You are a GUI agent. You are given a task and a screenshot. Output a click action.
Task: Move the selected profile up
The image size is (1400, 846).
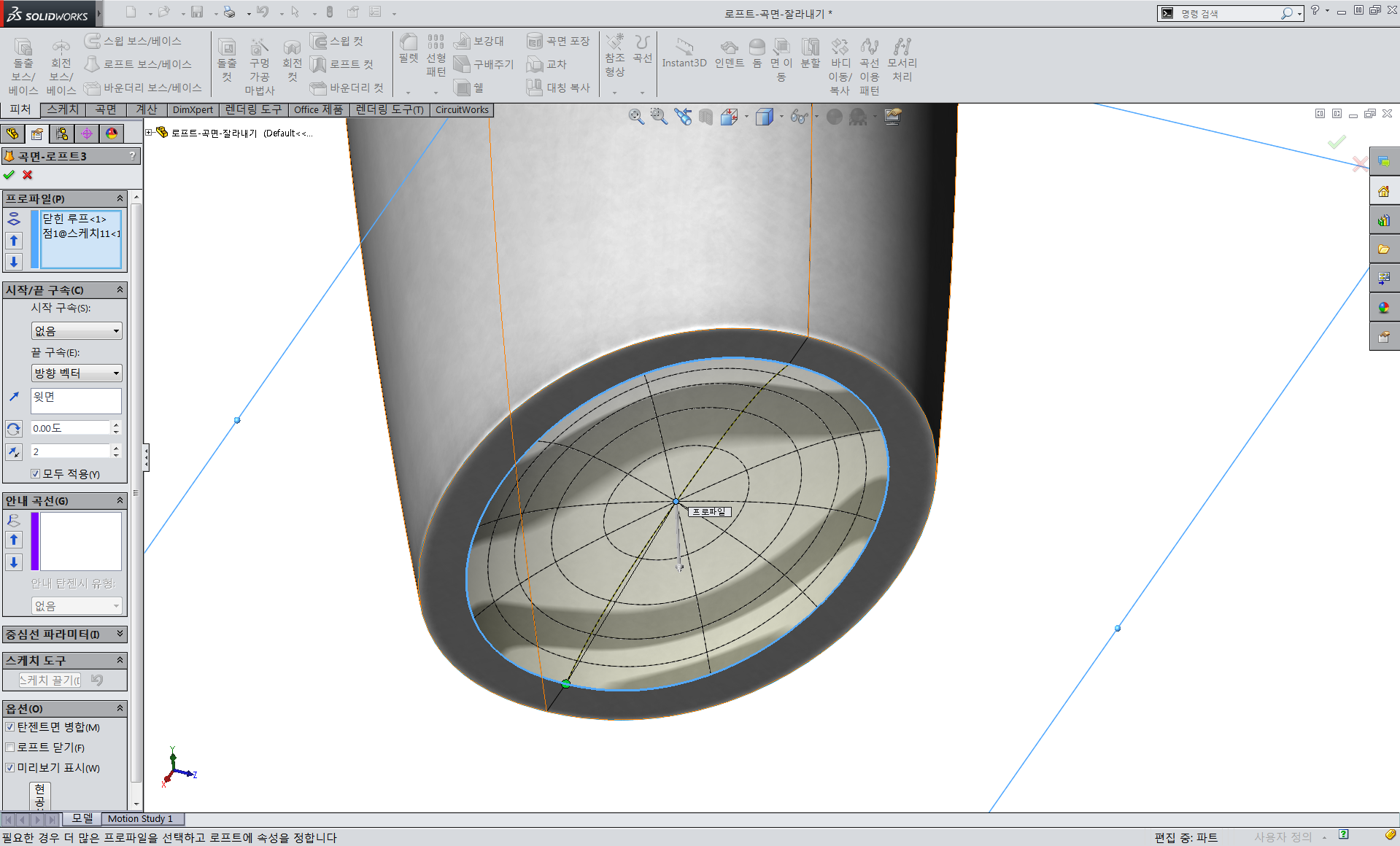click(x=14, y=241)
